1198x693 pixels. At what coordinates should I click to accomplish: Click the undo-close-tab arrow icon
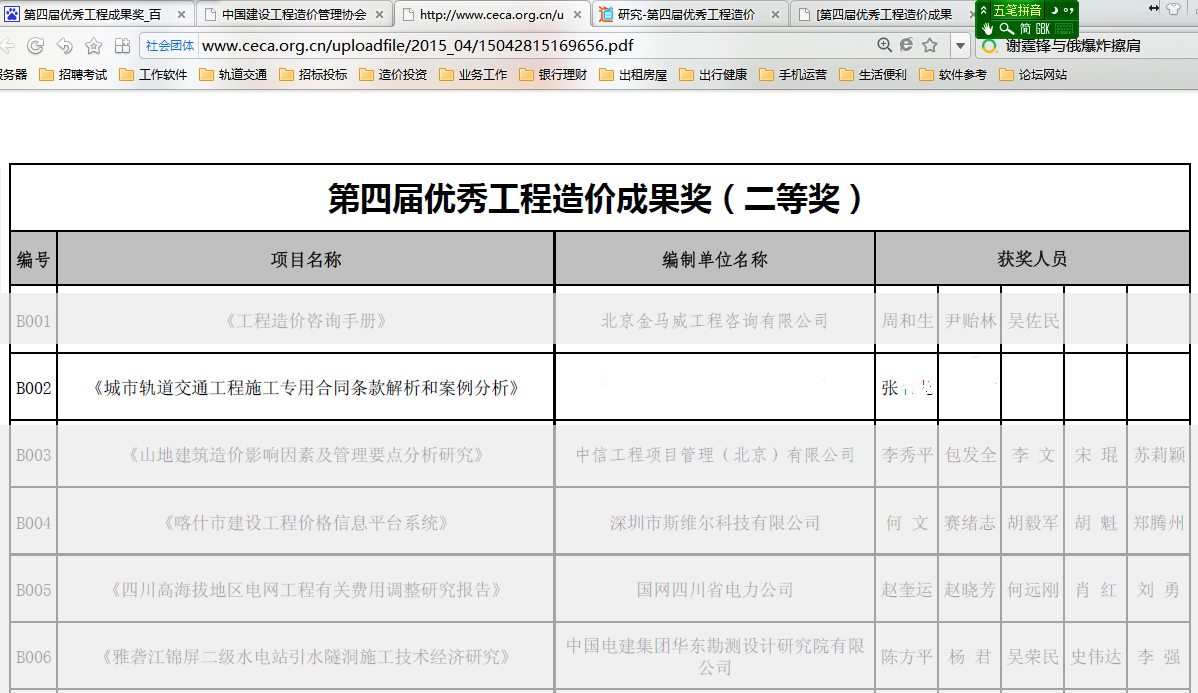(x=64, y=46)
